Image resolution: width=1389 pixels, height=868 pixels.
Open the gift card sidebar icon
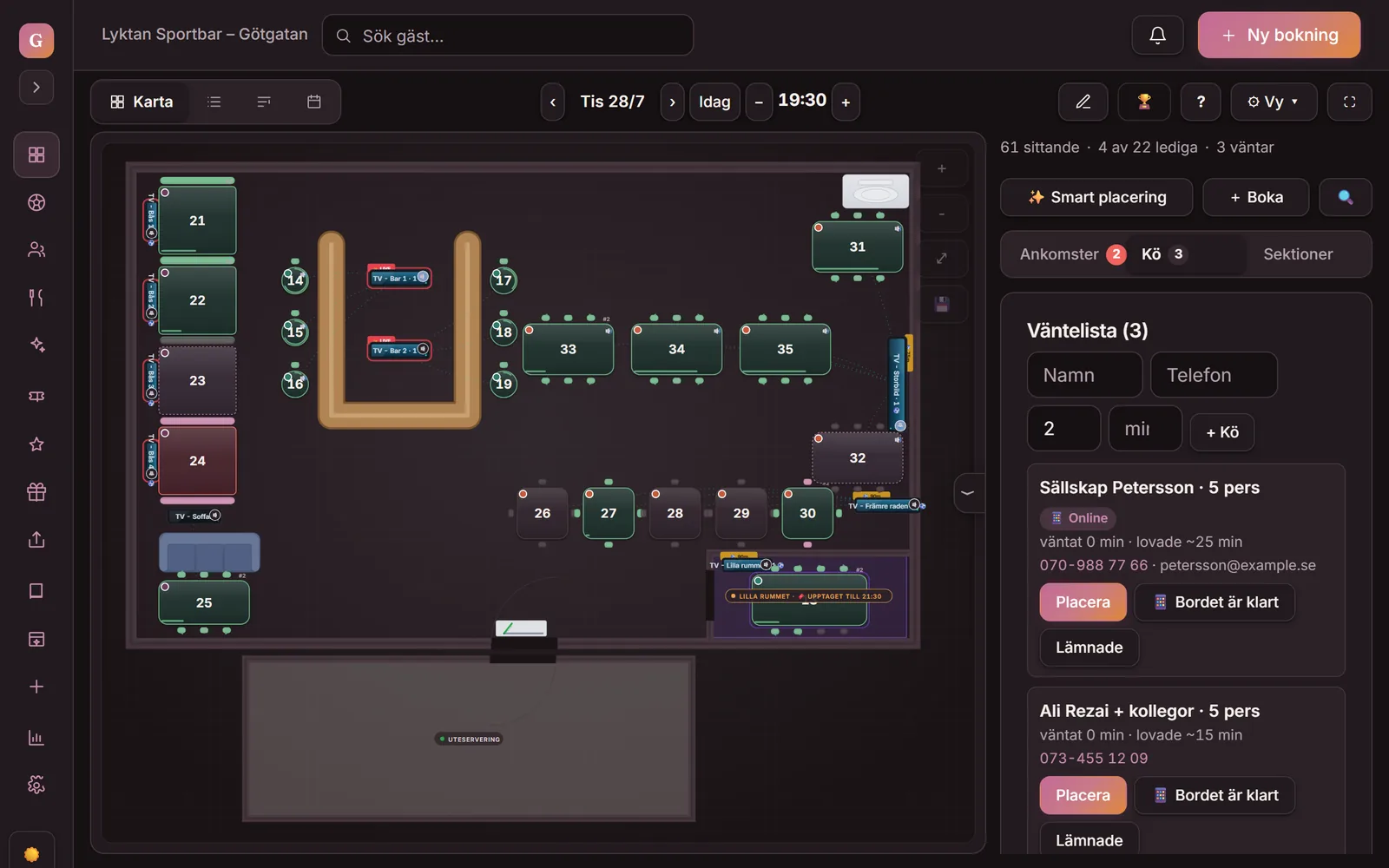(36, 492)
